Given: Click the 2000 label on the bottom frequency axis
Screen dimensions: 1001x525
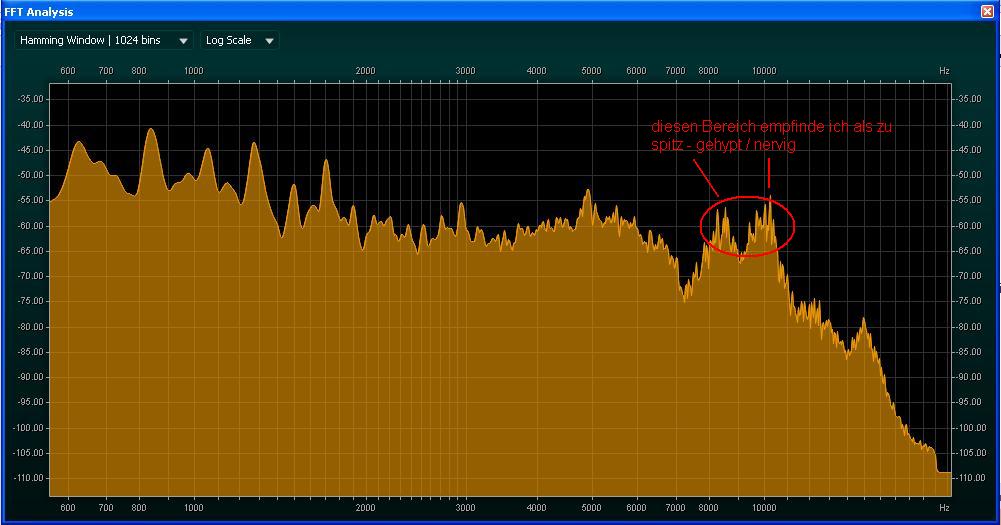Looking at the screenshot, I should point(365,507).
